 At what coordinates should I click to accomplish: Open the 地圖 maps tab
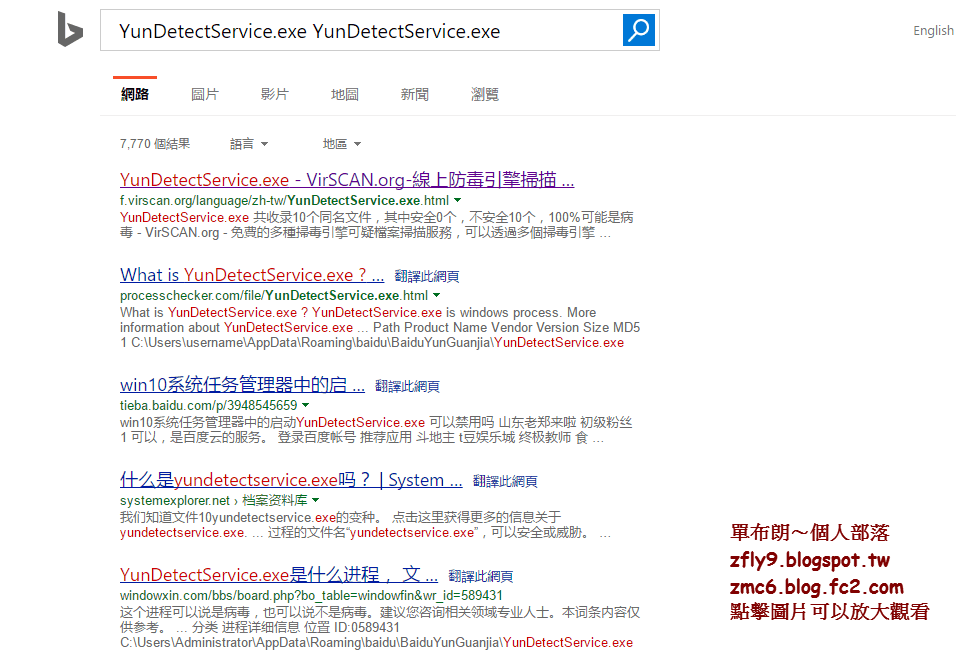point(344,94)
